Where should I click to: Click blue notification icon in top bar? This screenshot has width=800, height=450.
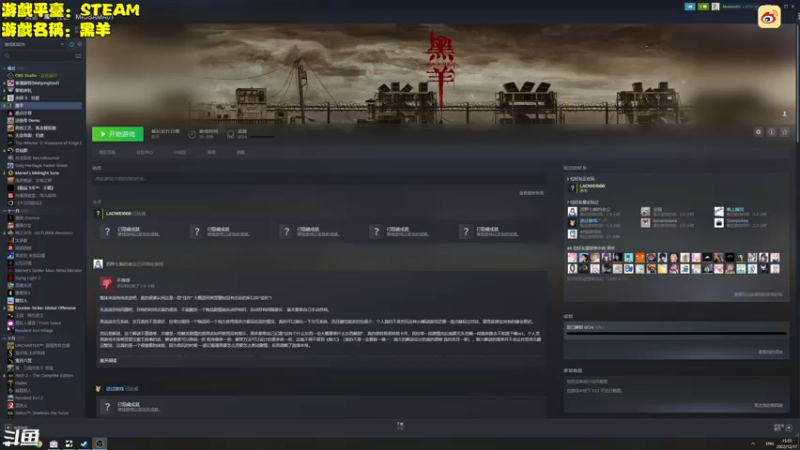pyautogui.click(x=690, y=7)
